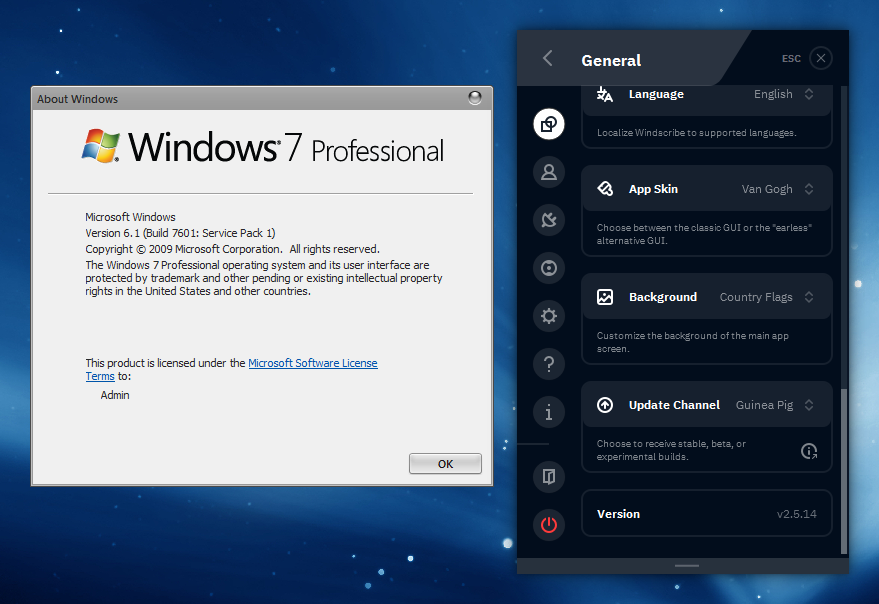Image resolution: width=879 pixels, height=604 pixels.
Task: Open the About info icon in sidebar
Action: (548, 411)
